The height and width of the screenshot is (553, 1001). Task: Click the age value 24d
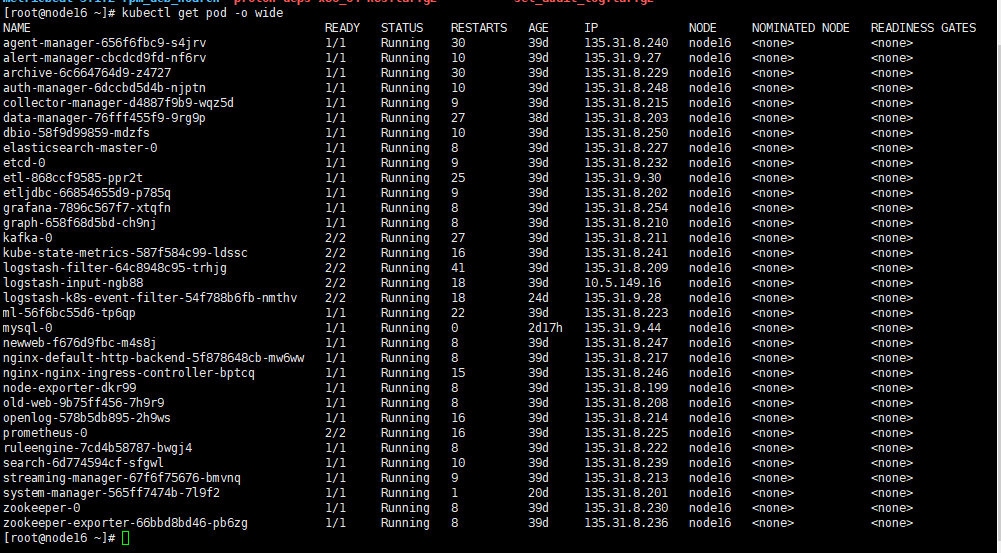538,298
